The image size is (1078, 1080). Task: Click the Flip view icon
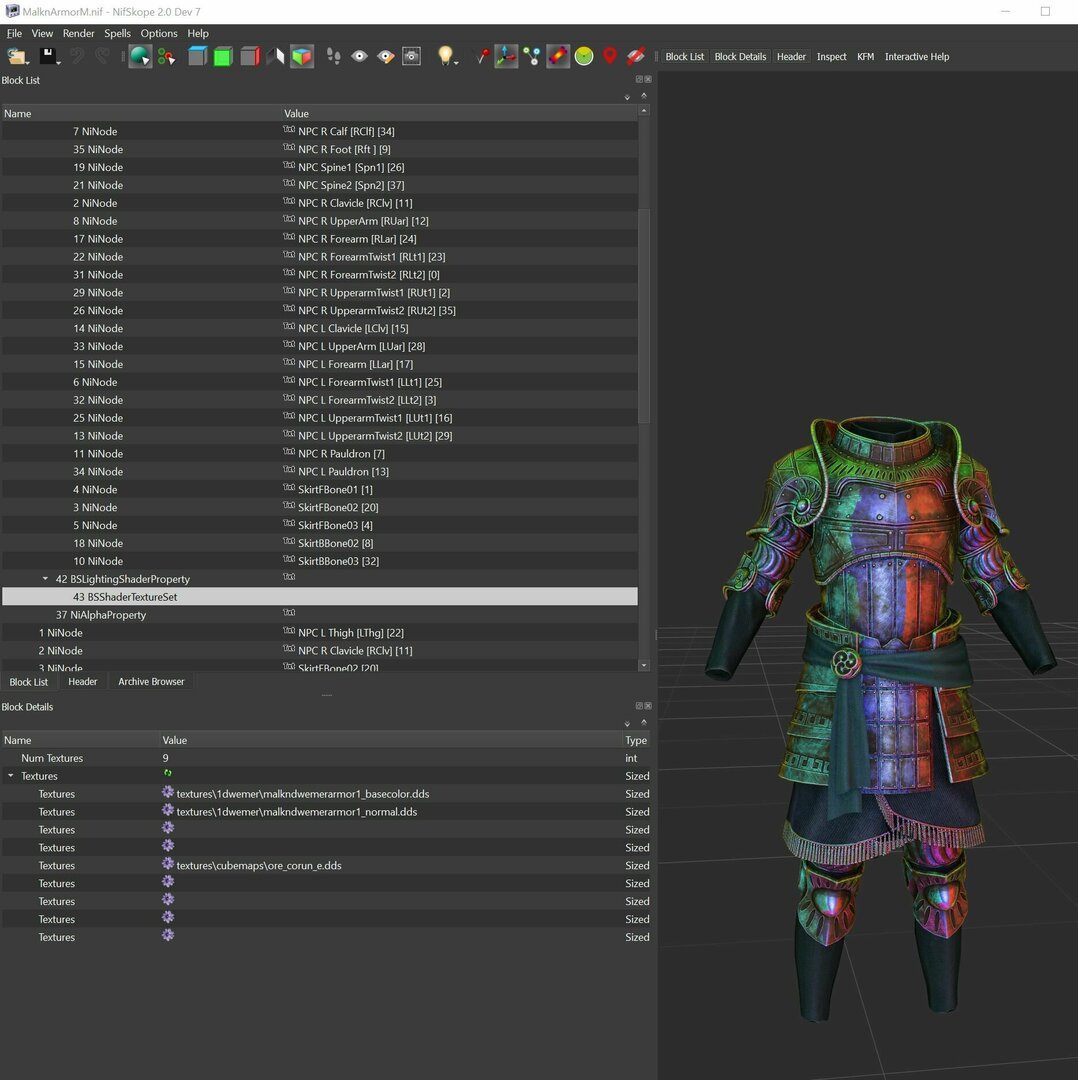tap(276, 56)
